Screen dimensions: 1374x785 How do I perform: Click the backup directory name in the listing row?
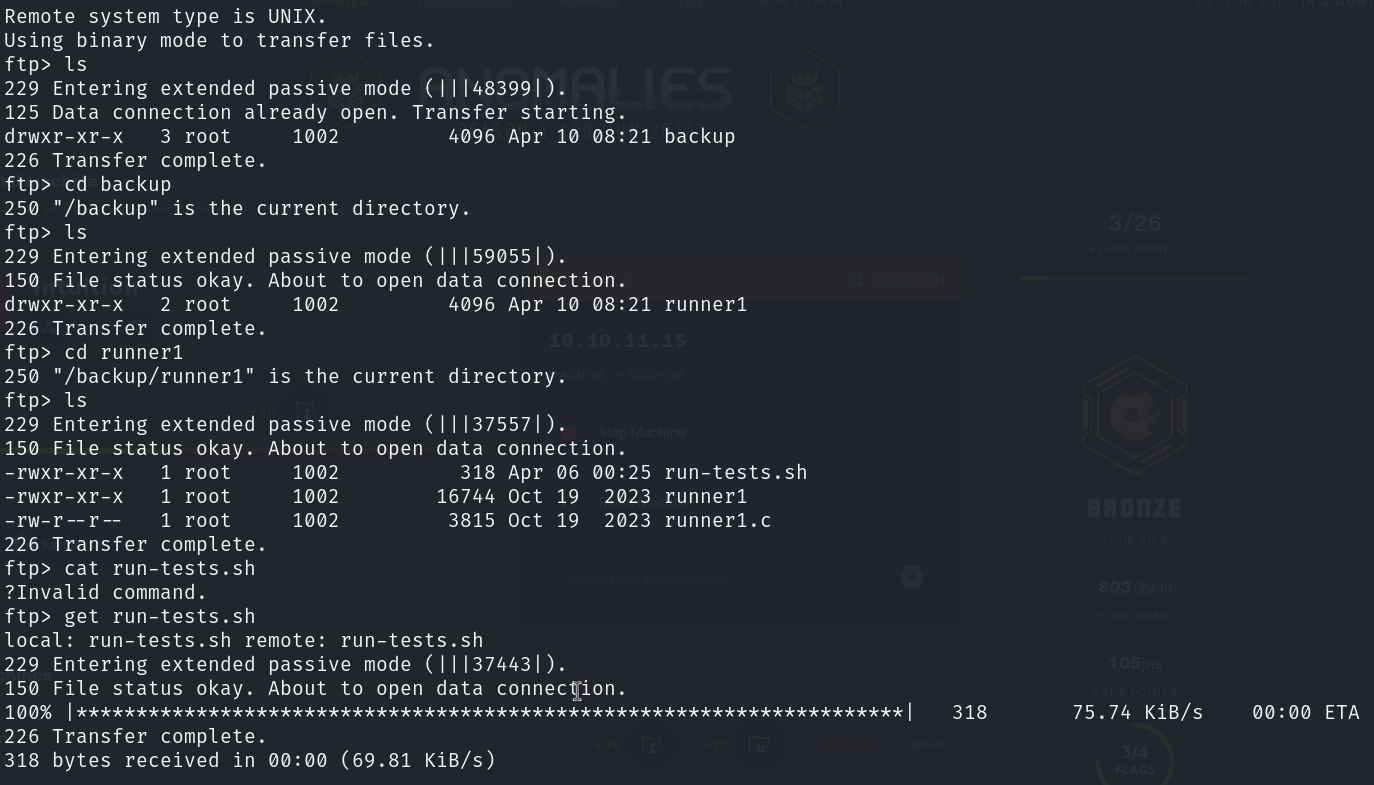[699, 137]
